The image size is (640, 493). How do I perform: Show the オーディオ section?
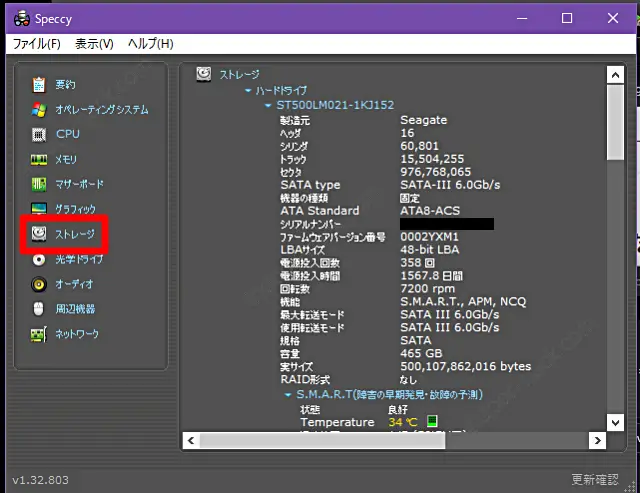coord(74,284)
